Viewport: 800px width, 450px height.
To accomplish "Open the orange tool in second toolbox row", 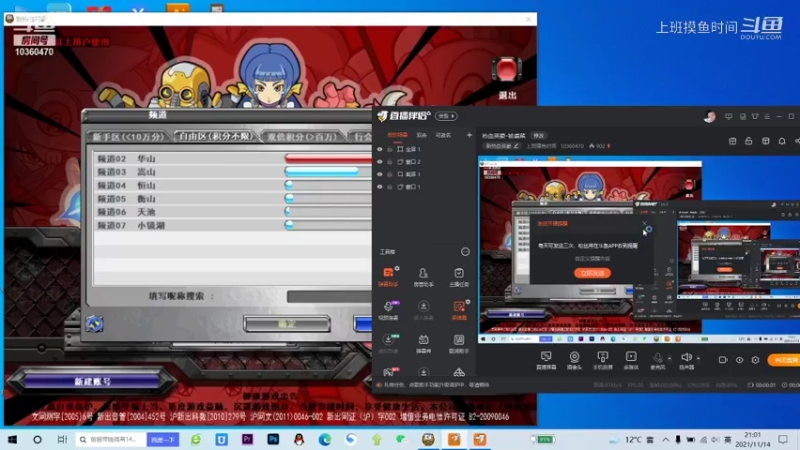I will [459, 310].
